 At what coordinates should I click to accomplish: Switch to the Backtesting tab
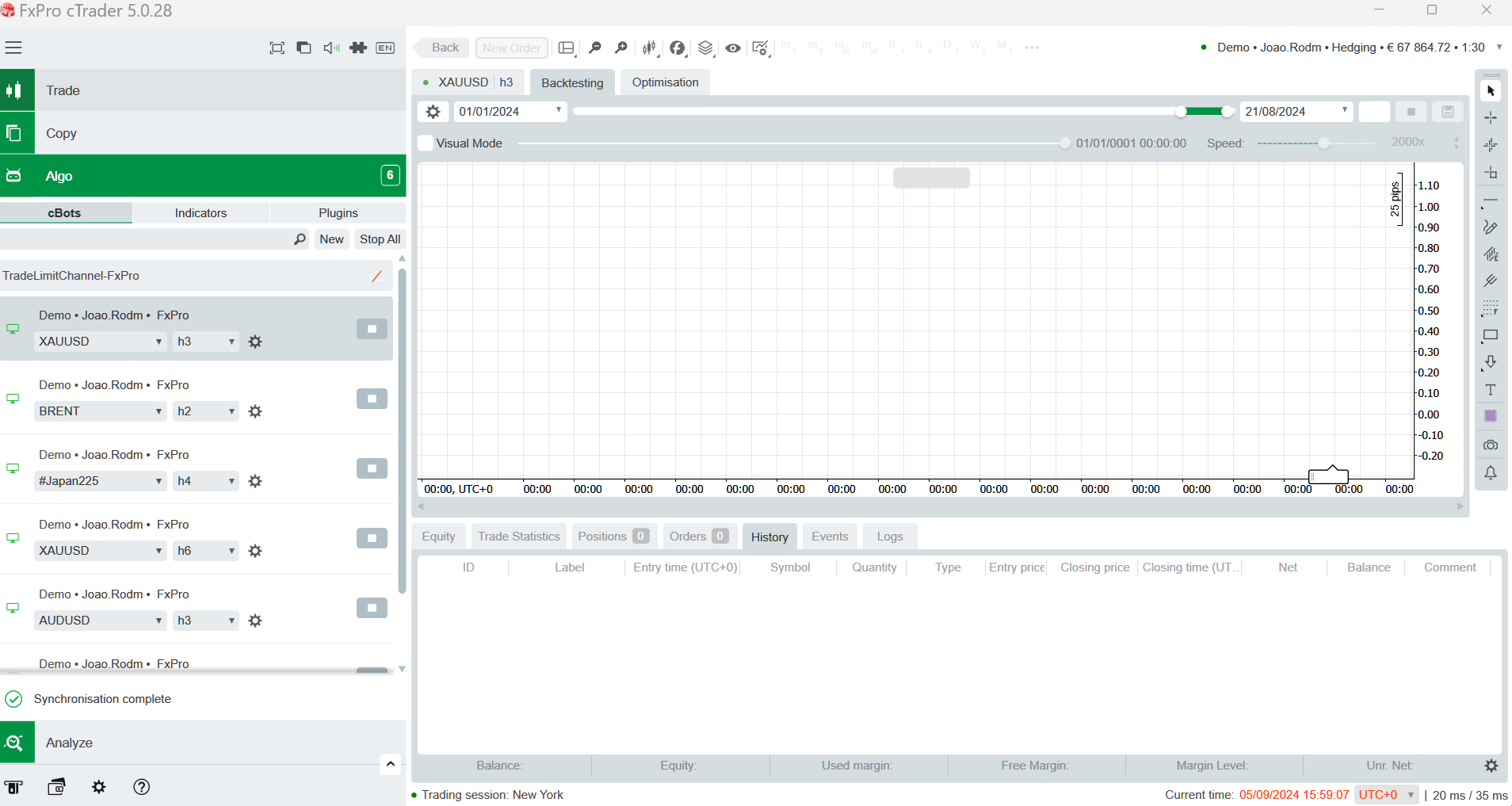pos(572,82)
